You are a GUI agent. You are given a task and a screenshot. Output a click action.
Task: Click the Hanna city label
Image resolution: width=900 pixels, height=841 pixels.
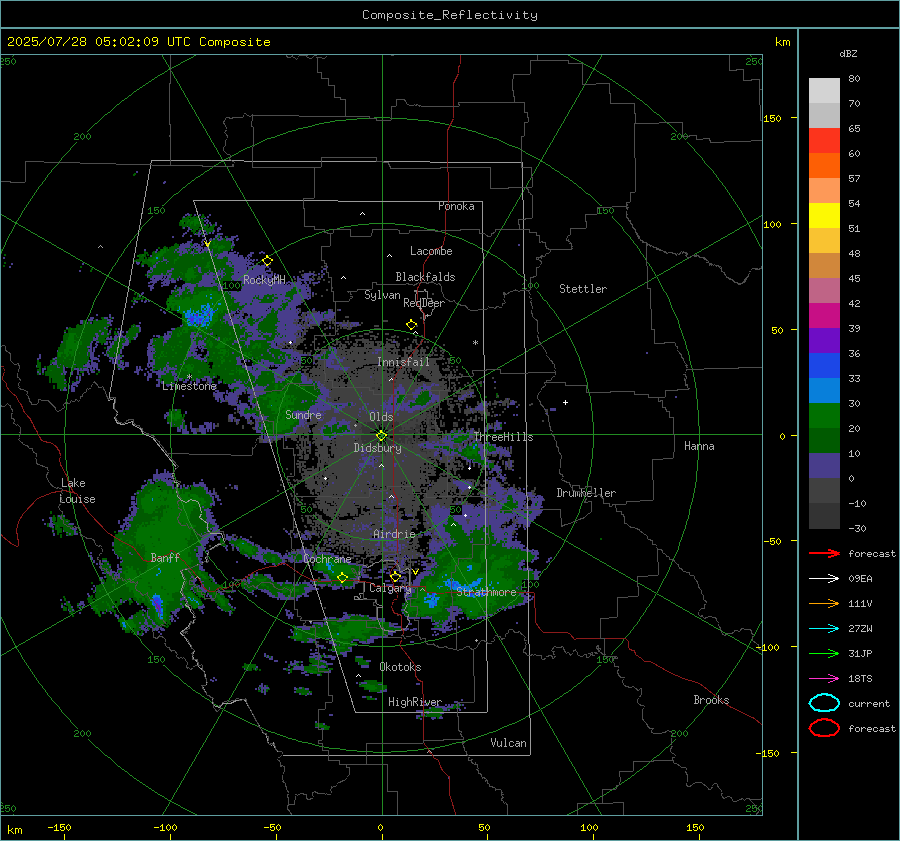pyautogui.click(x=699, y=446)
